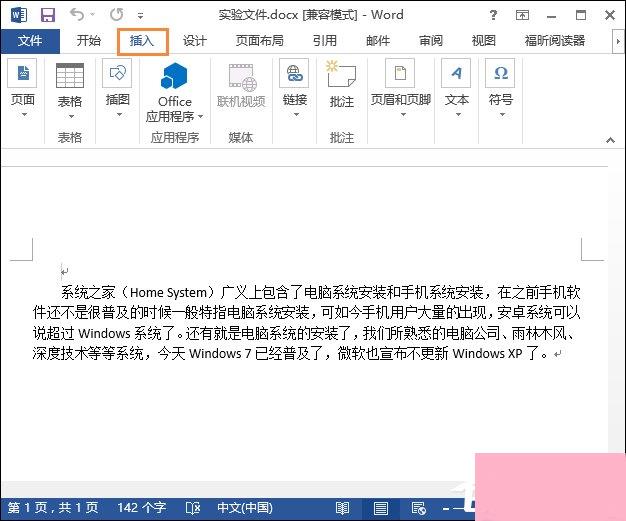Insert a comment with 批注 icon

[x=341, y=74]
